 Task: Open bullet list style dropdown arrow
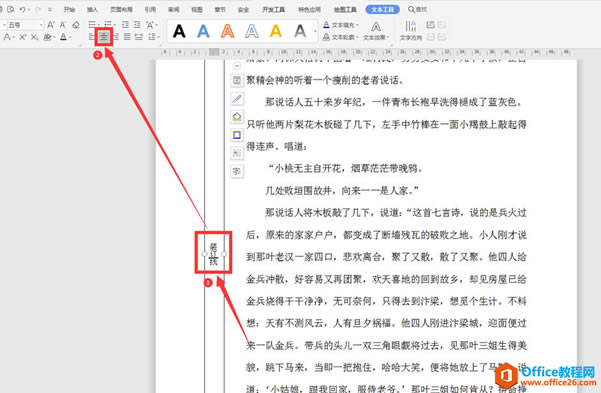point(98,25)
